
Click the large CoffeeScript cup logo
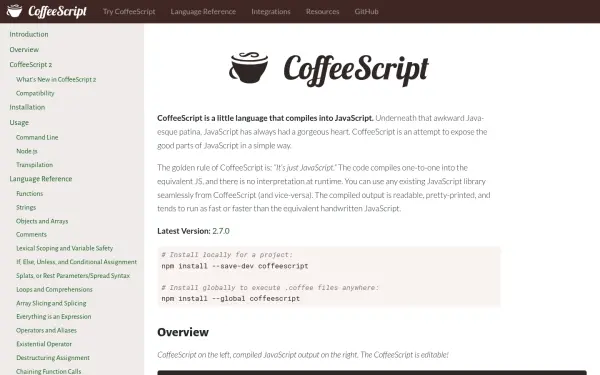pos(249,68)
